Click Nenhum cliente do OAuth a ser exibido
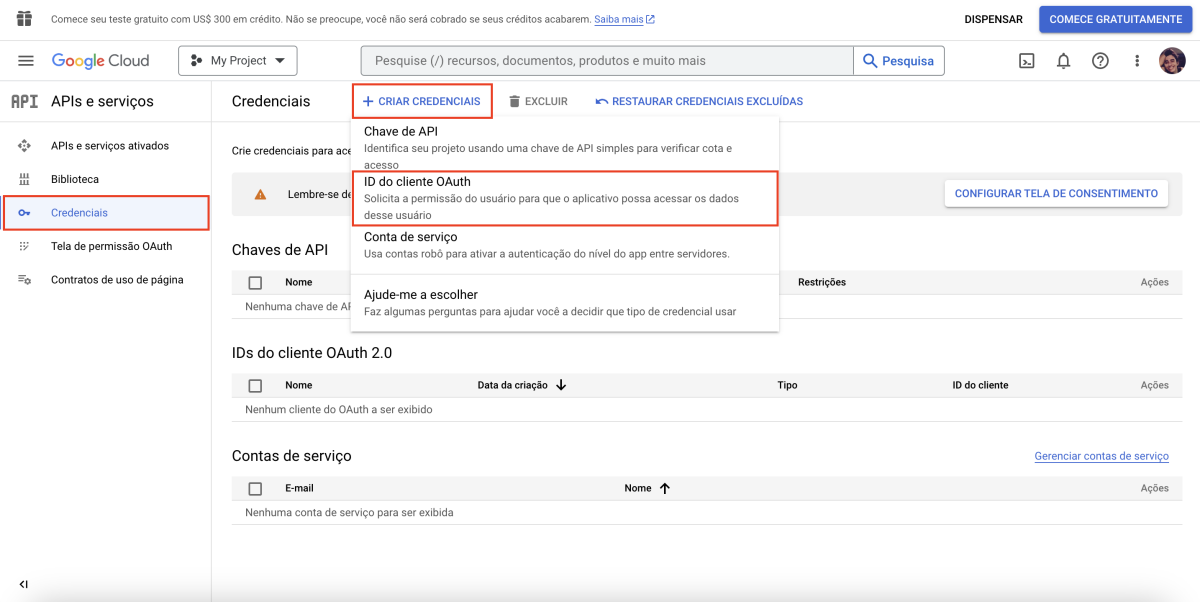The width and height of the screenshot is (1200, 602). click(x=339, y=409)
